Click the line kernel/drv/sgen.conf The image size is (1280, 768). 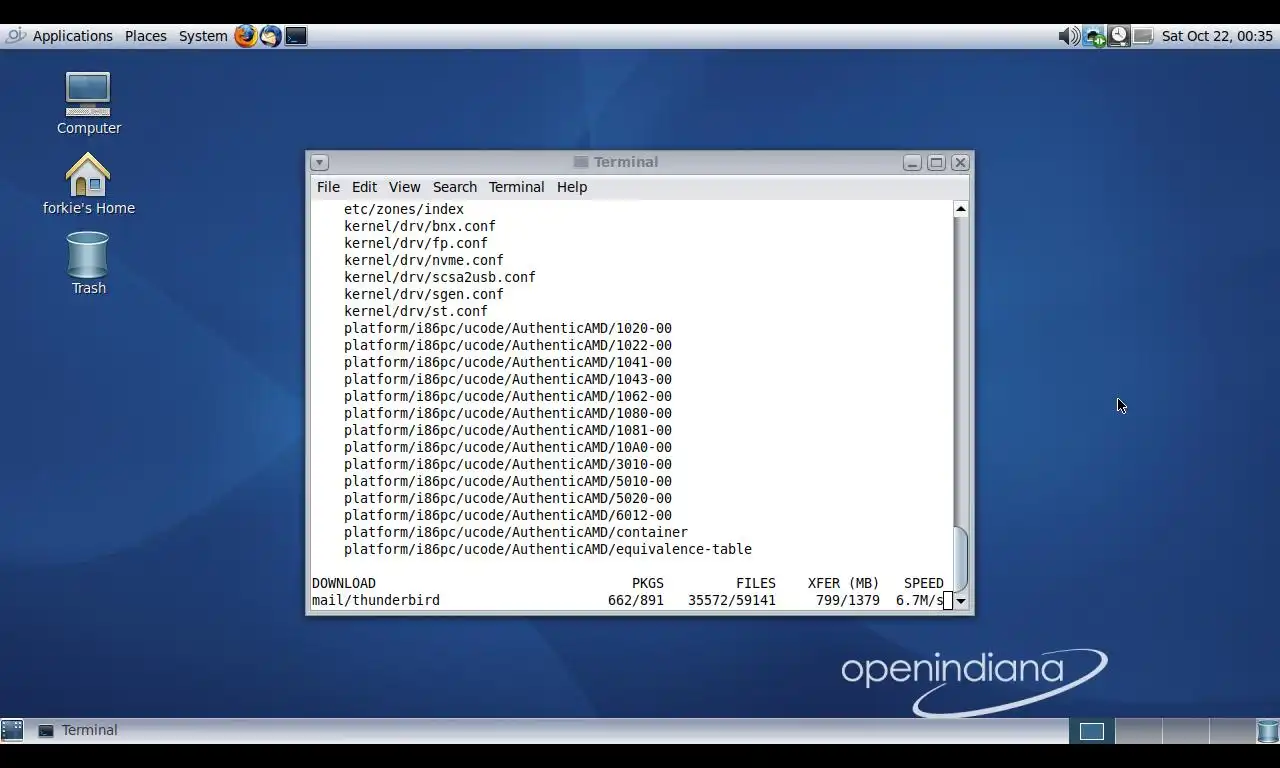point(424,294)
